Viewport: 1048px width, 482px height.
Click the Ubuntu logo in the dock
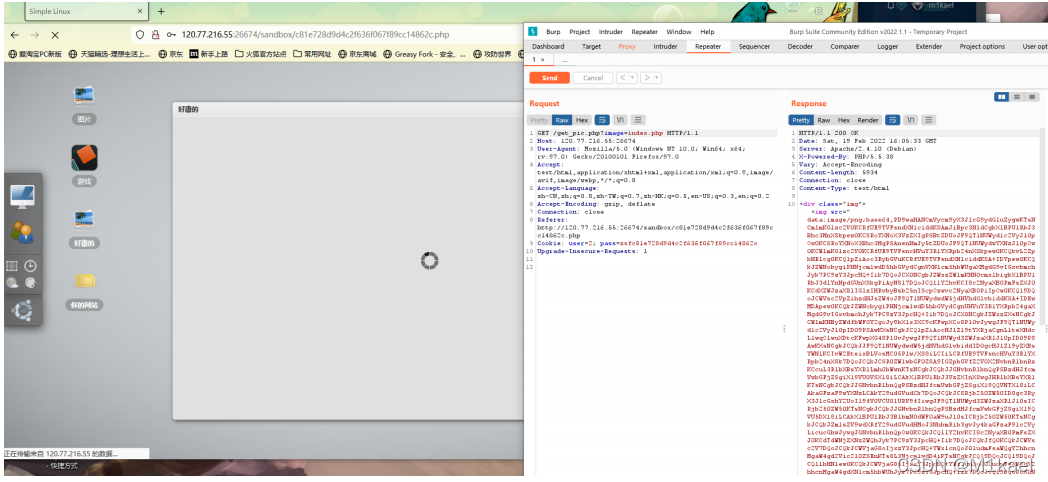point(22,311)
